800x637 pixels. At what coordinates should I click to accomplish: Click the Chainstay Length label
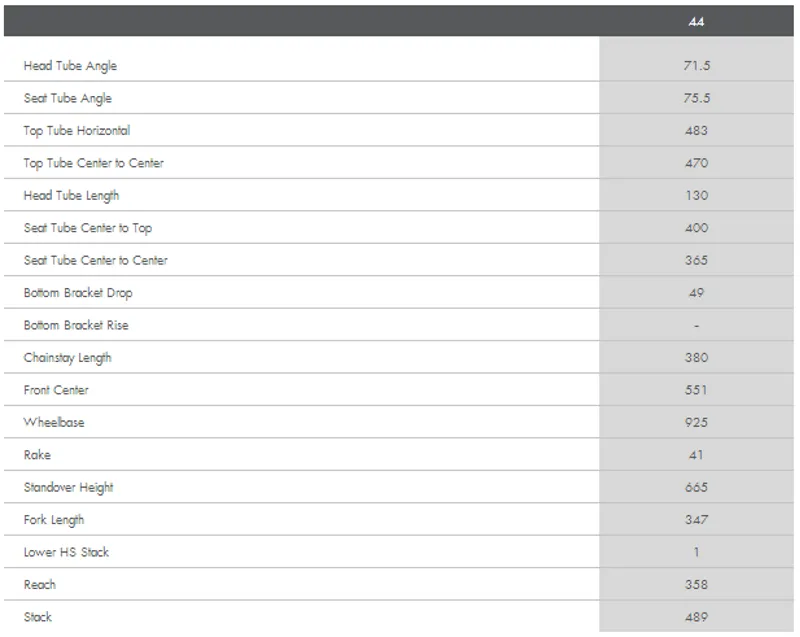[68, 358]
